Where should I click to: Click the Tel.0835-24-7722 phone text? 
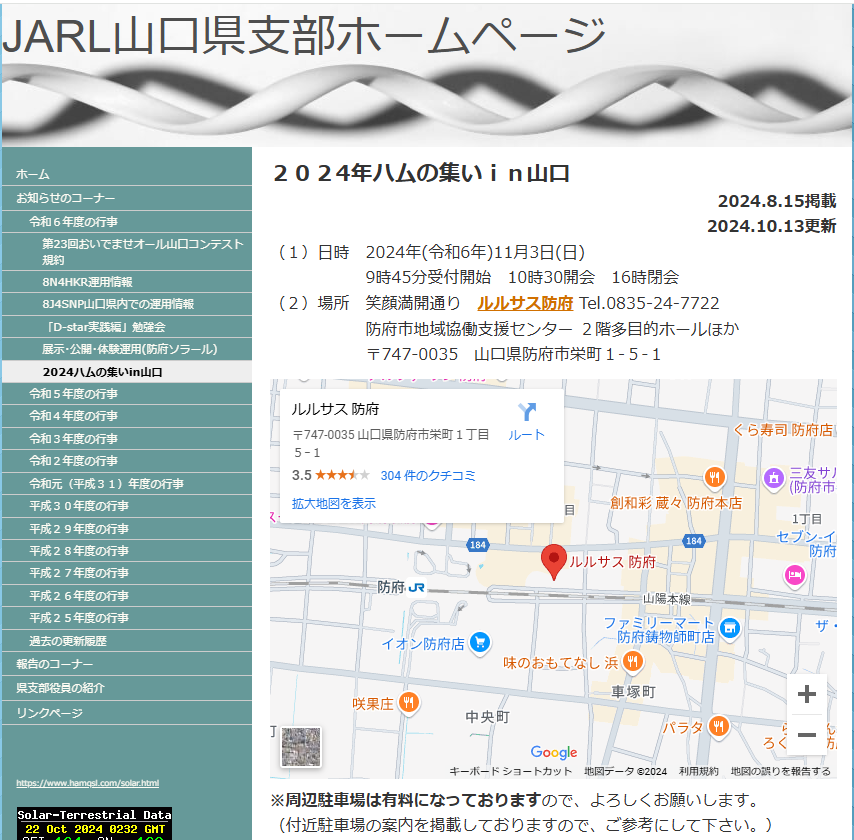(x=649, y=303)
